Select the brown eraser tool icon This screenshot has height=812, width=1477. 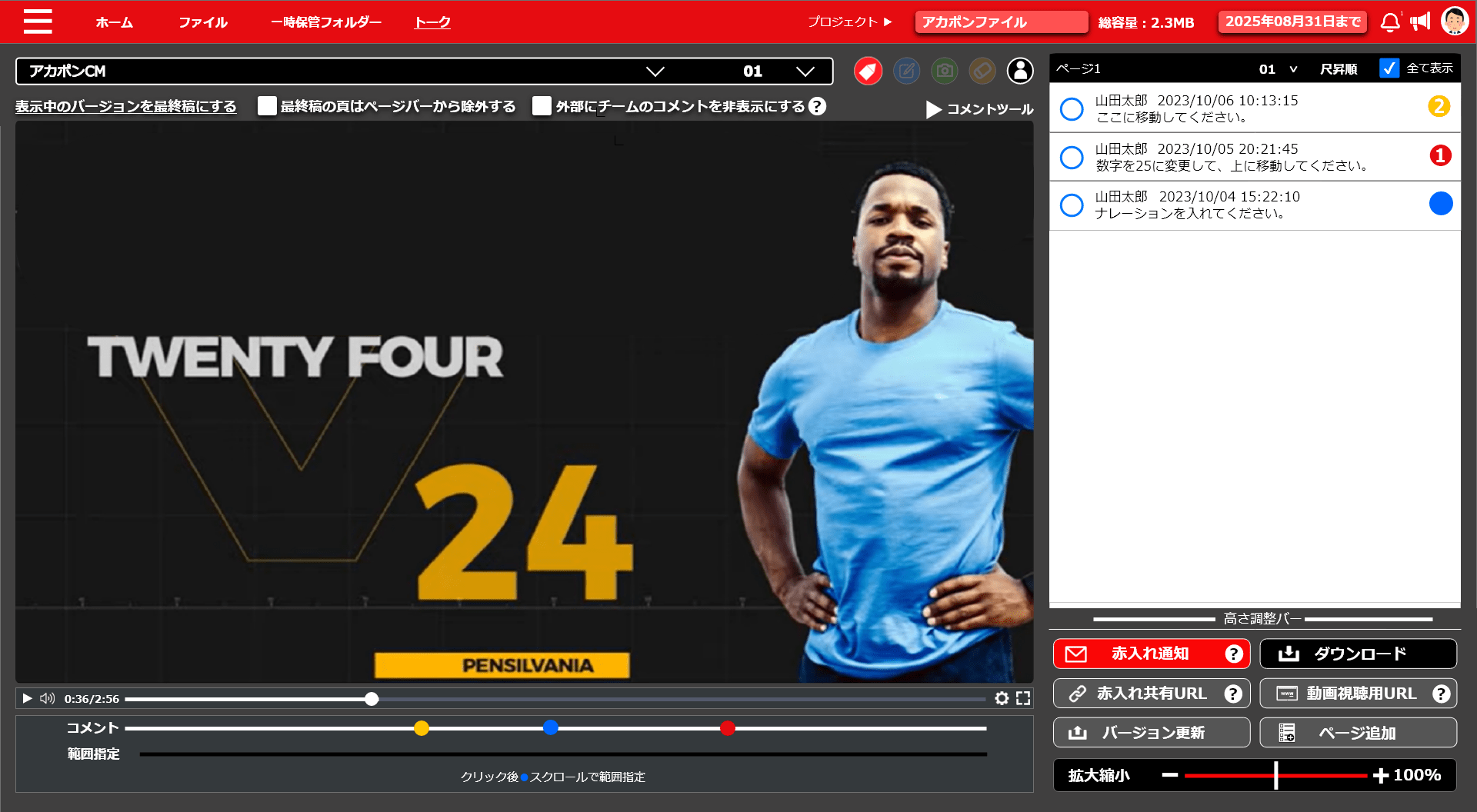point(982,72)
